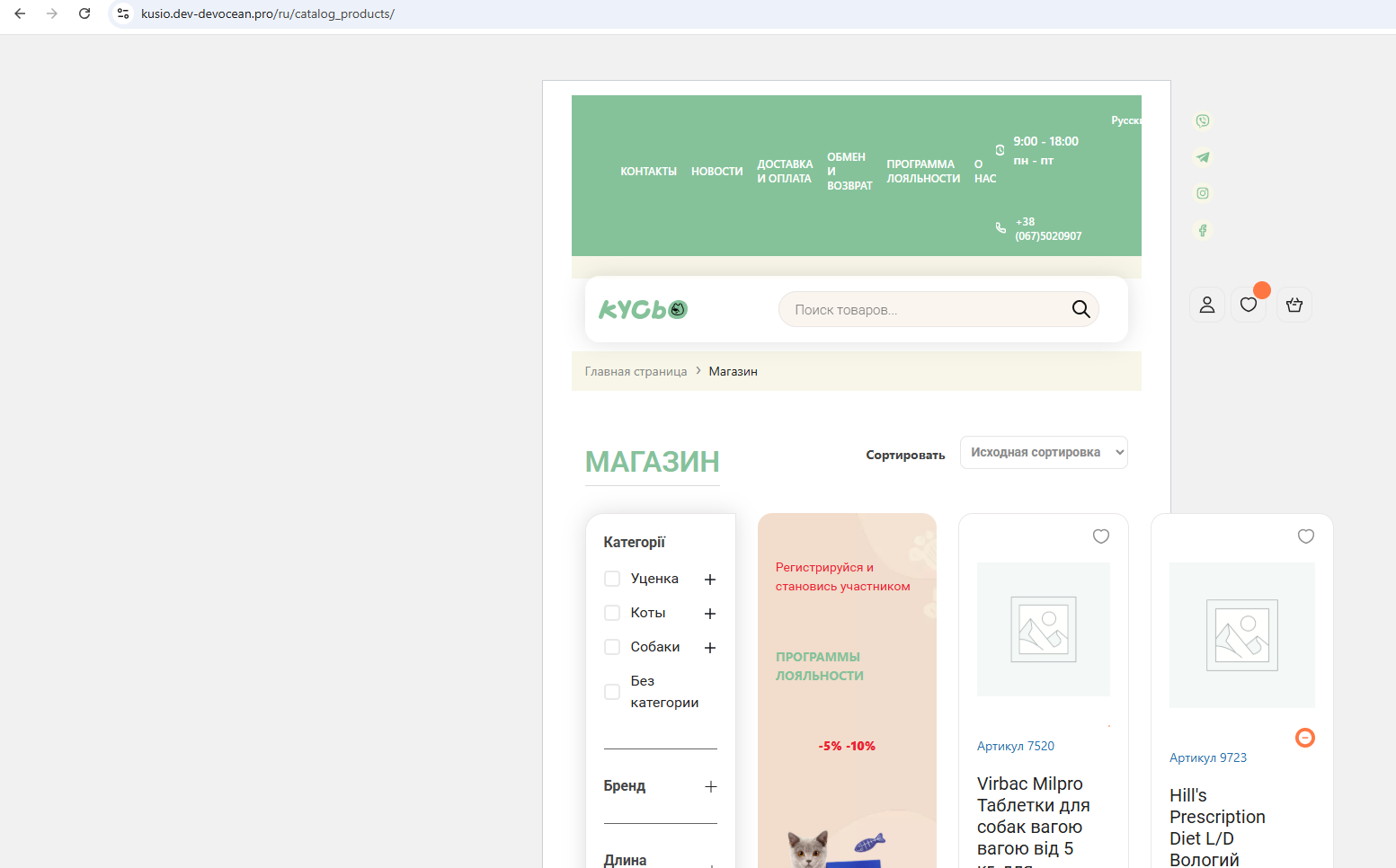Open site info icon in address bar

[x=123, y=13]
